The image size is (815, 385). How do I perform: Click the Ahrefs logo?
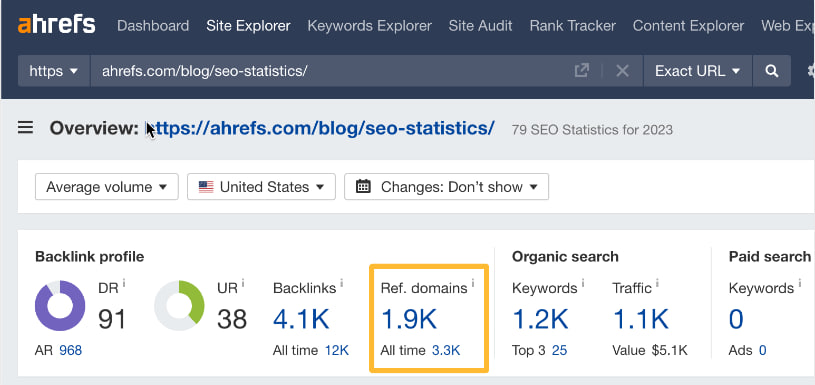[57, 25]
